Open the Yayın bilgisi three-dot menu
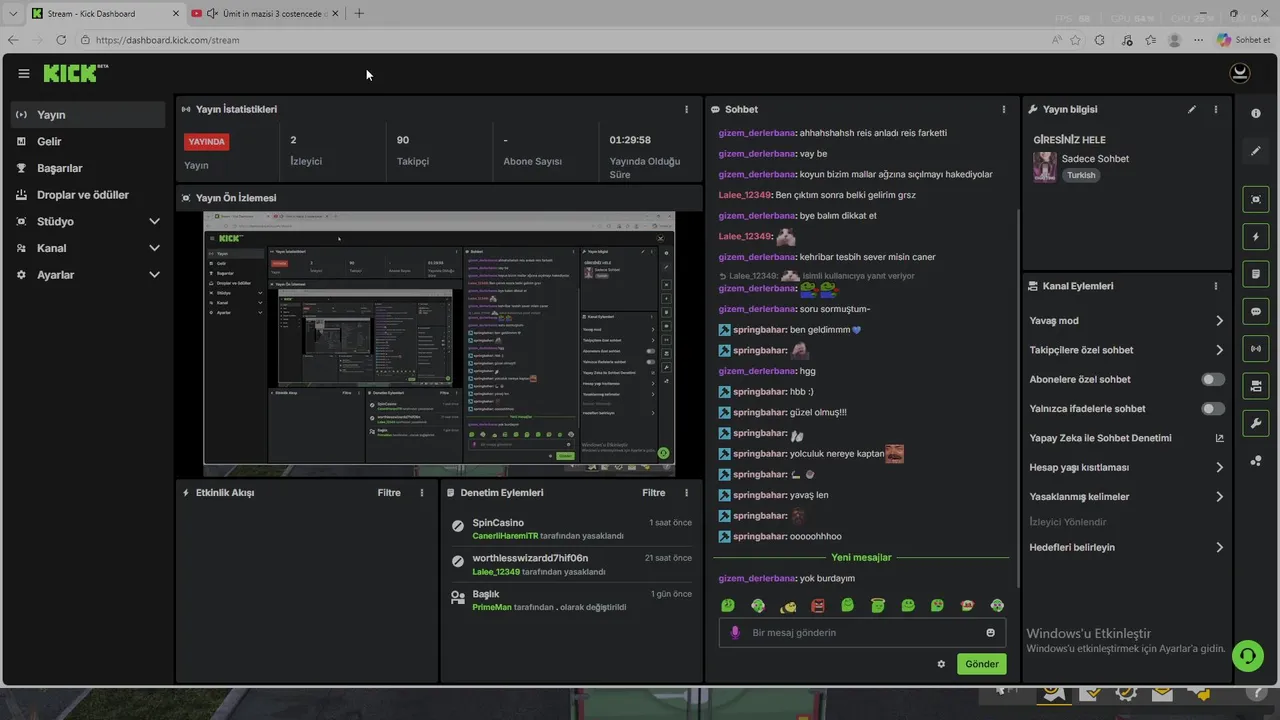The image size is (1280, 720). pyautogui.click(x=1216, y=109)
